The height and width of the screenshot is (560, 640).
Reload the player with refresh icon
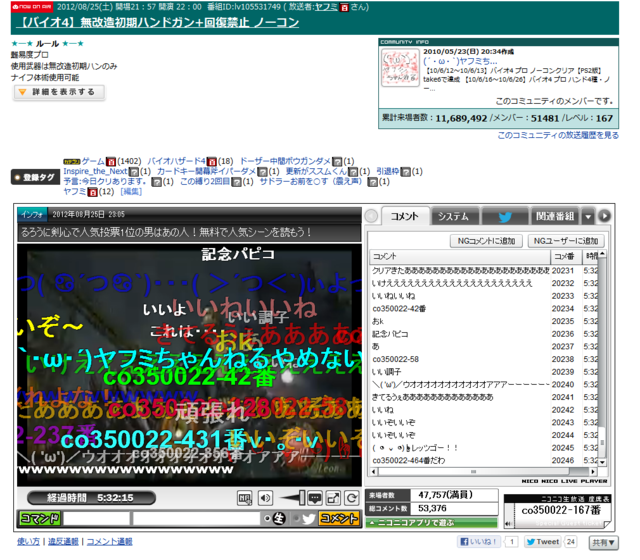tap(351, 498)
